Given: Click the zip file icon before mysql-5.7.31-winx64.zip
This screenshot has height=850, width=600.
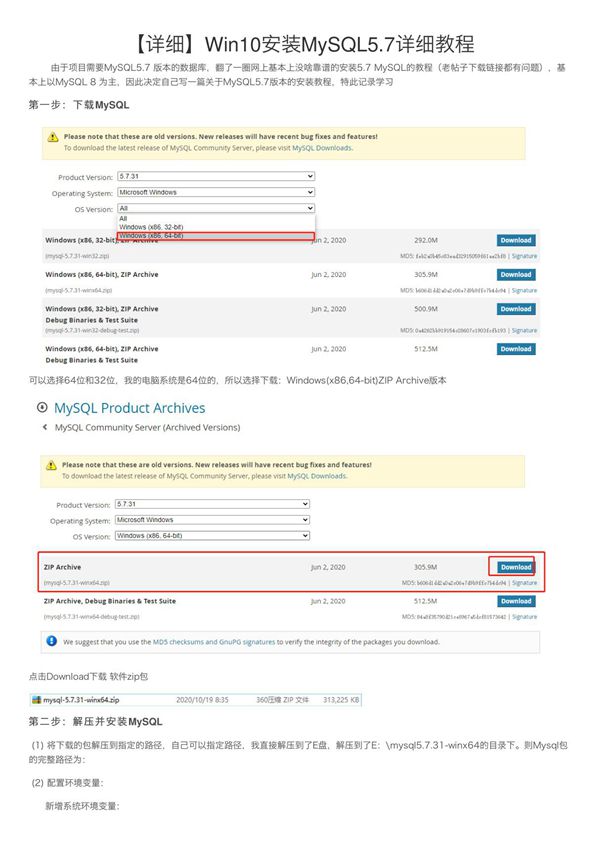Looking at the screenshot, I should [x=40, y=700].
